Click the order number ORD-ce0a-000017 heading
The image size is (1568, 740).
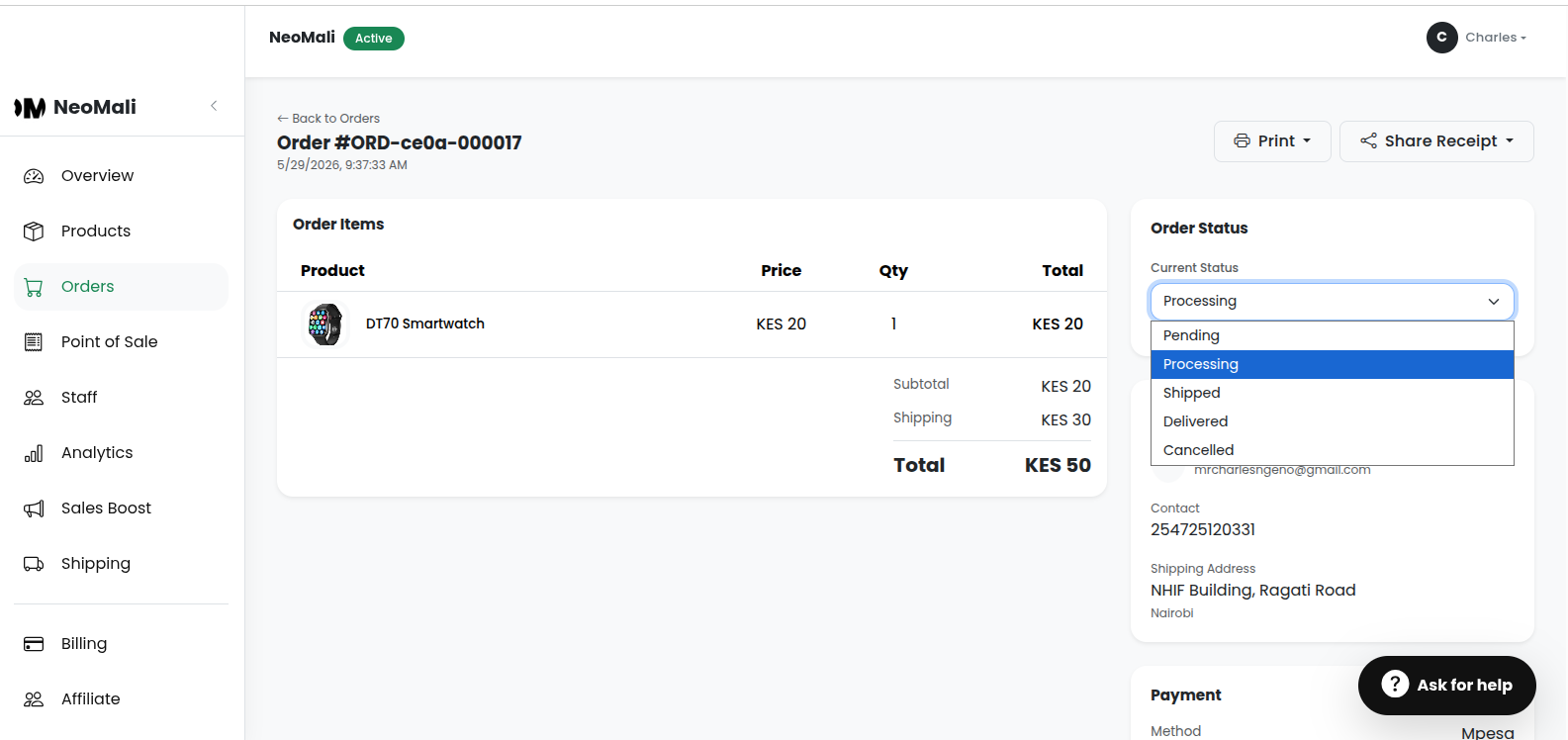[x=399, y=142]
